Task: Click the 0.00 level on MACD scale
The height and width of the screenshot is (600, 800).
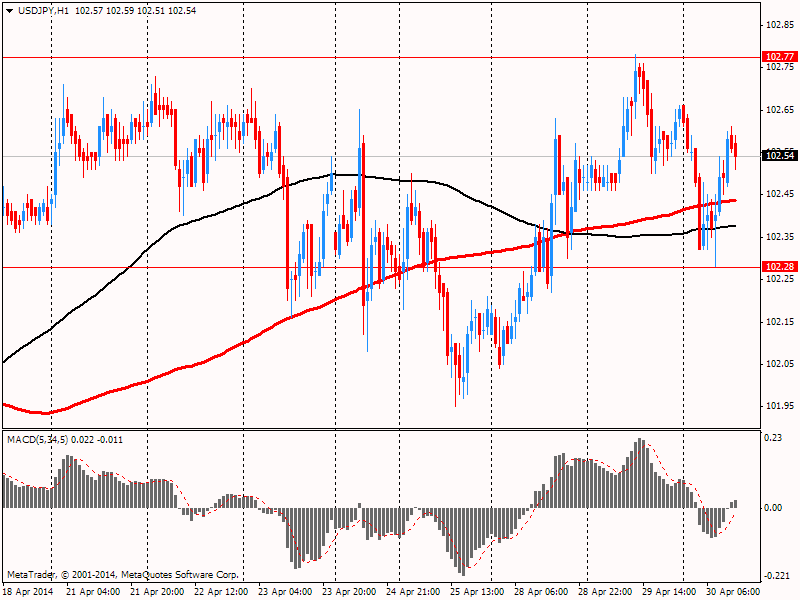Action: tap(773, 508)
